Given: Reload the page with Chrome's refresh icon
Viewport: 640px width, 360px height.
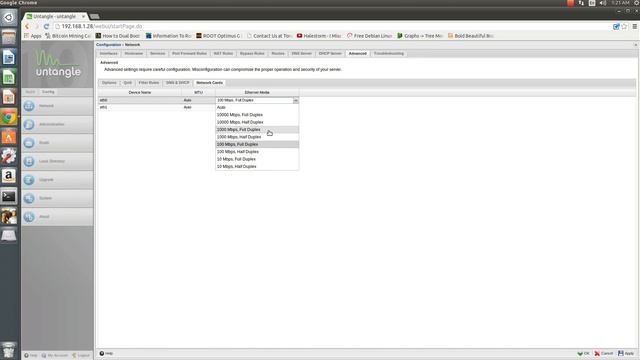Looking at the screenshot, I should click(x=46, y=27).
